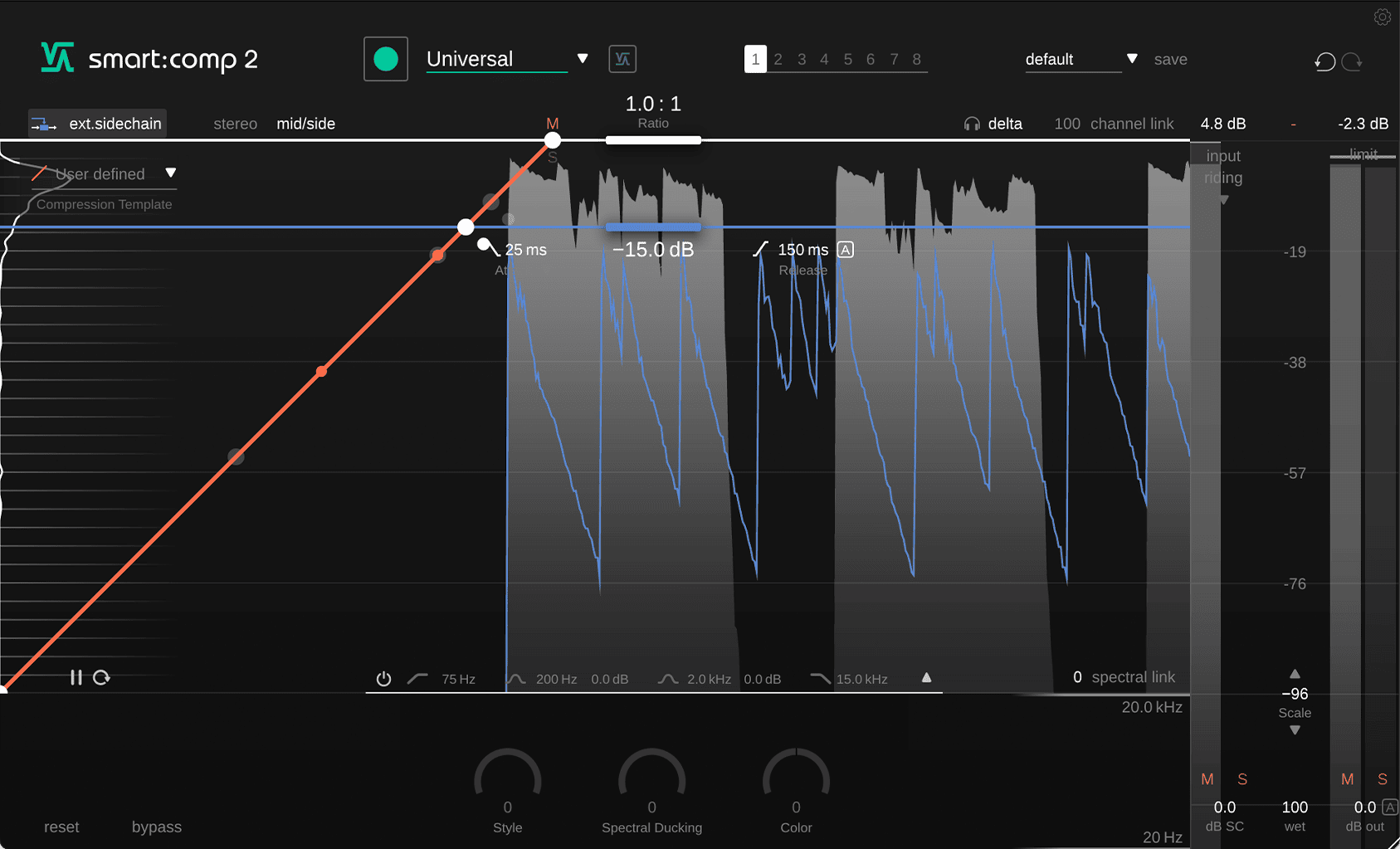Screen dimensions: 1400x849
Task: Switch to mid/side processing mode
Action: 306,124
